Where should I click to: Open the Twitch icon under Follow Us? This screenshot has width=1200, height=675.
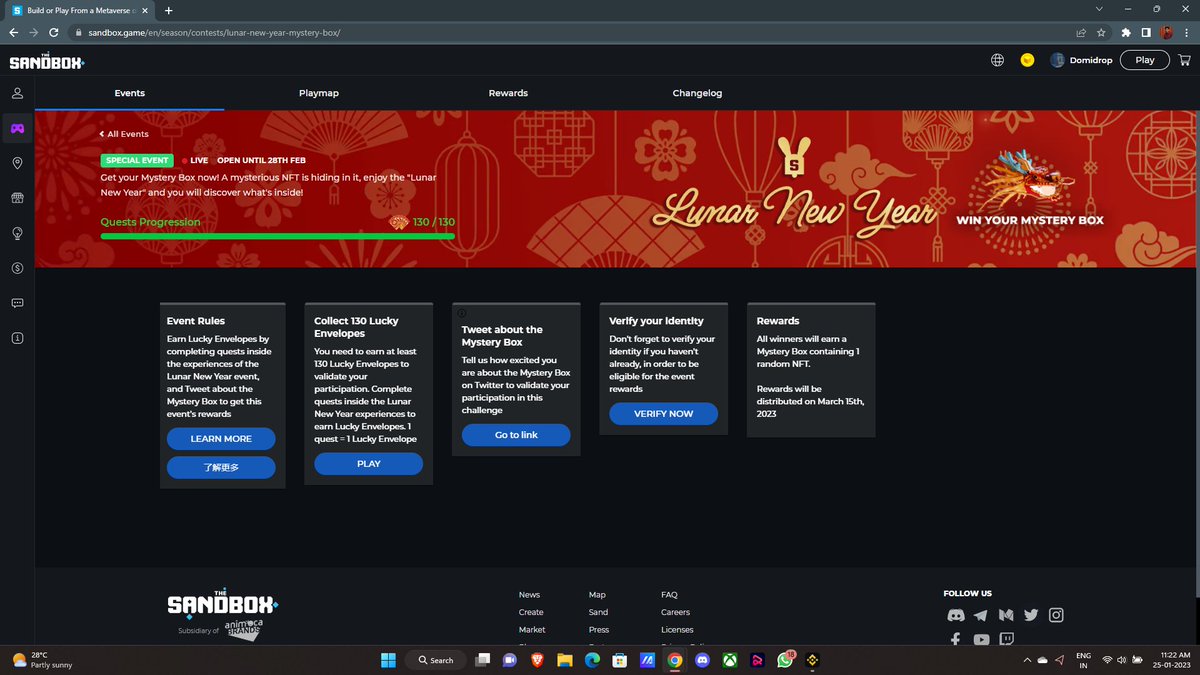[x=1006, y=640]
